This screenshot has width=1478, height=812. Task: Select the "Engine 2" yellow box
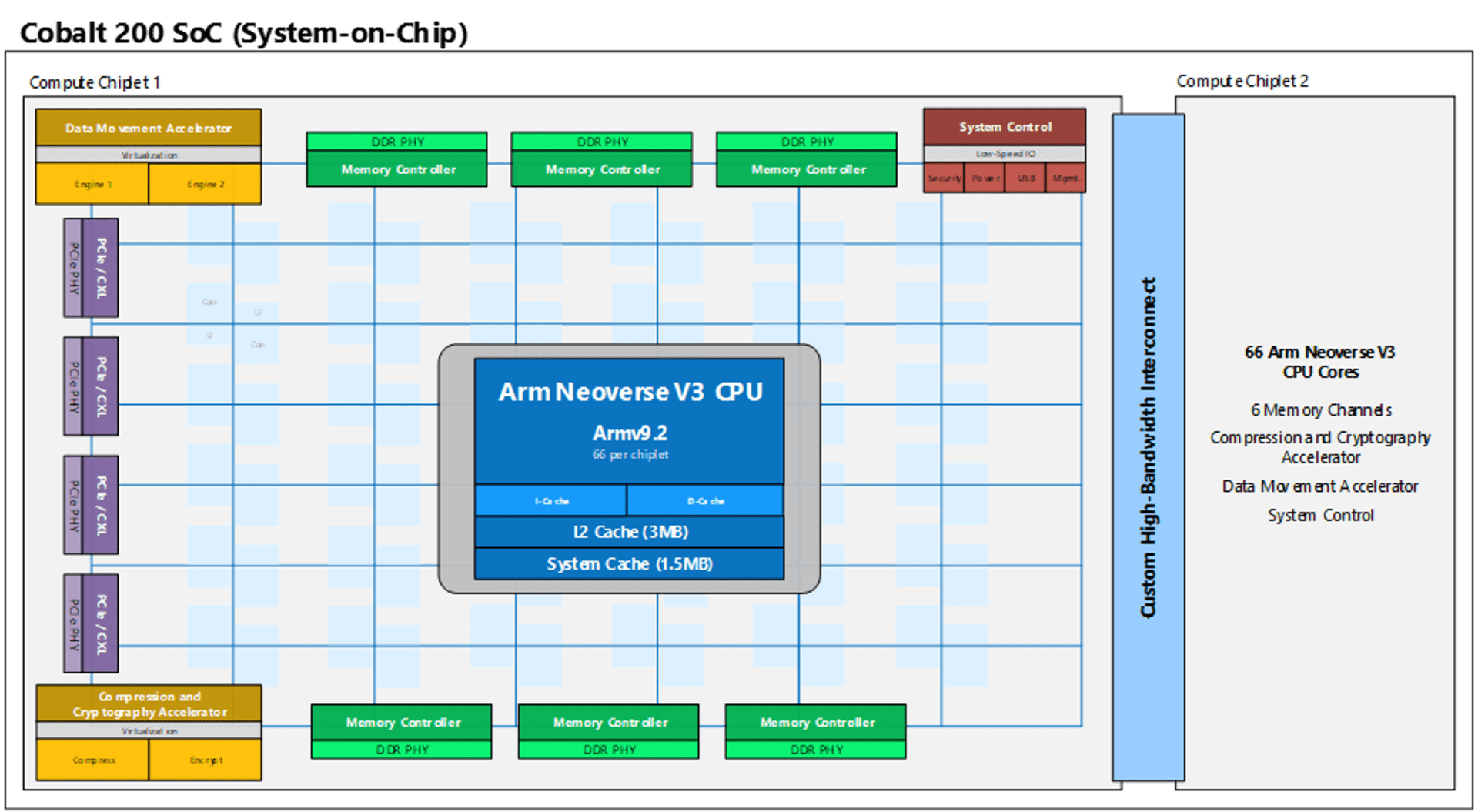pyautogui.click(x=206, y=184)
